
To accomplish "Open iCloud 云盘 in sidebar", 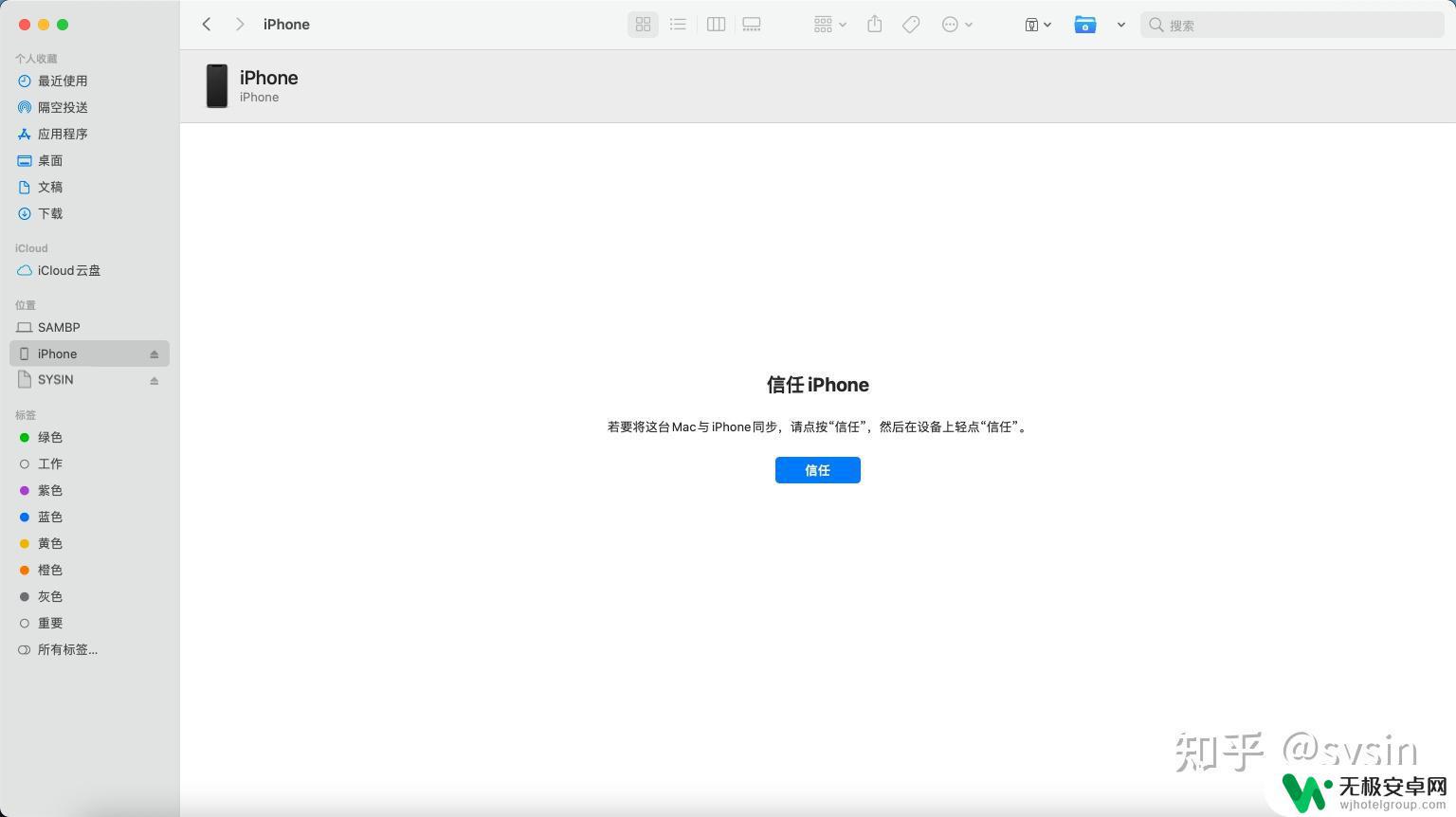I will [89, 271].
